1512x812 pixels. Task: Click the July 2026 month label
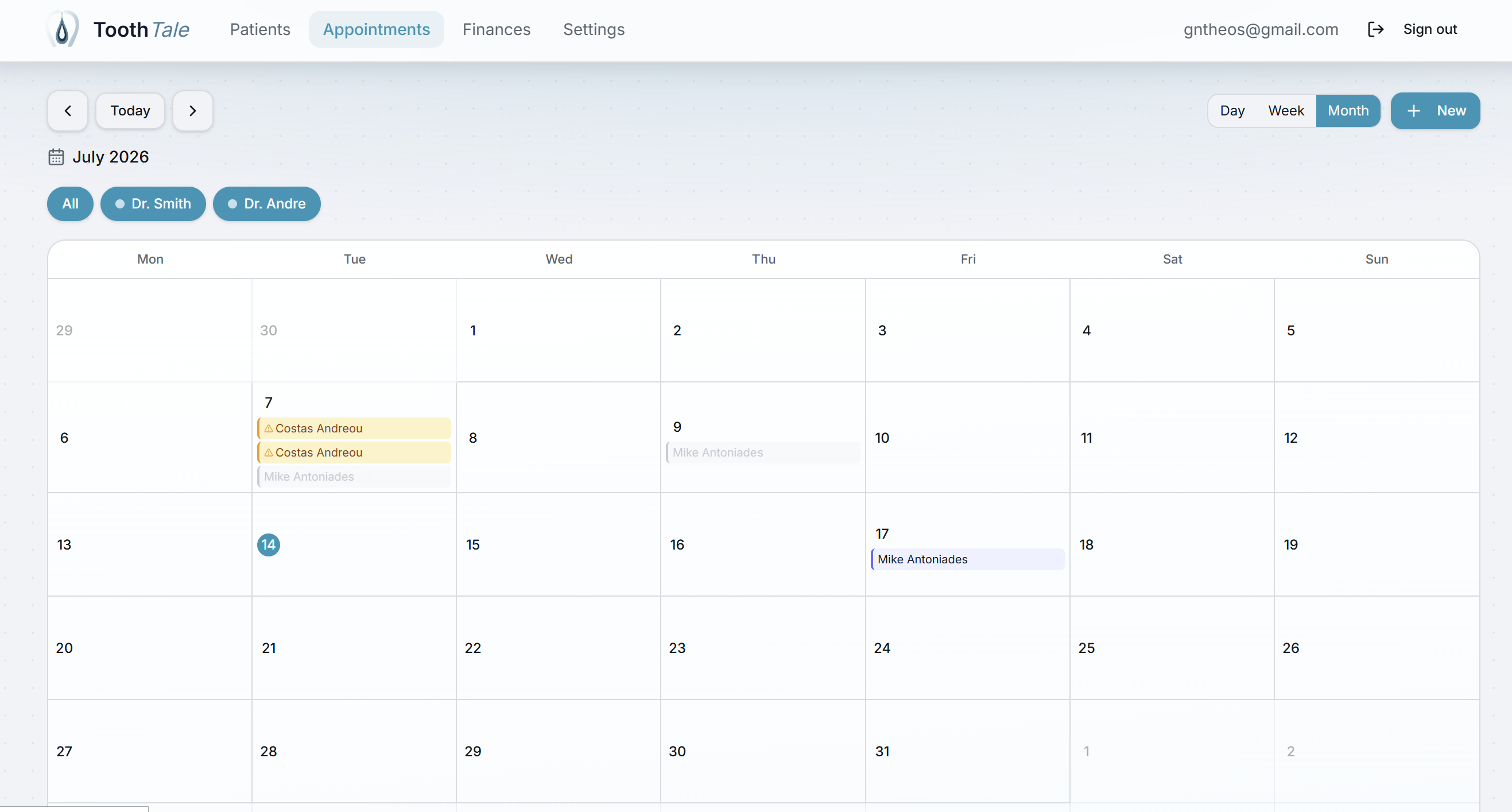pos(110,157)
